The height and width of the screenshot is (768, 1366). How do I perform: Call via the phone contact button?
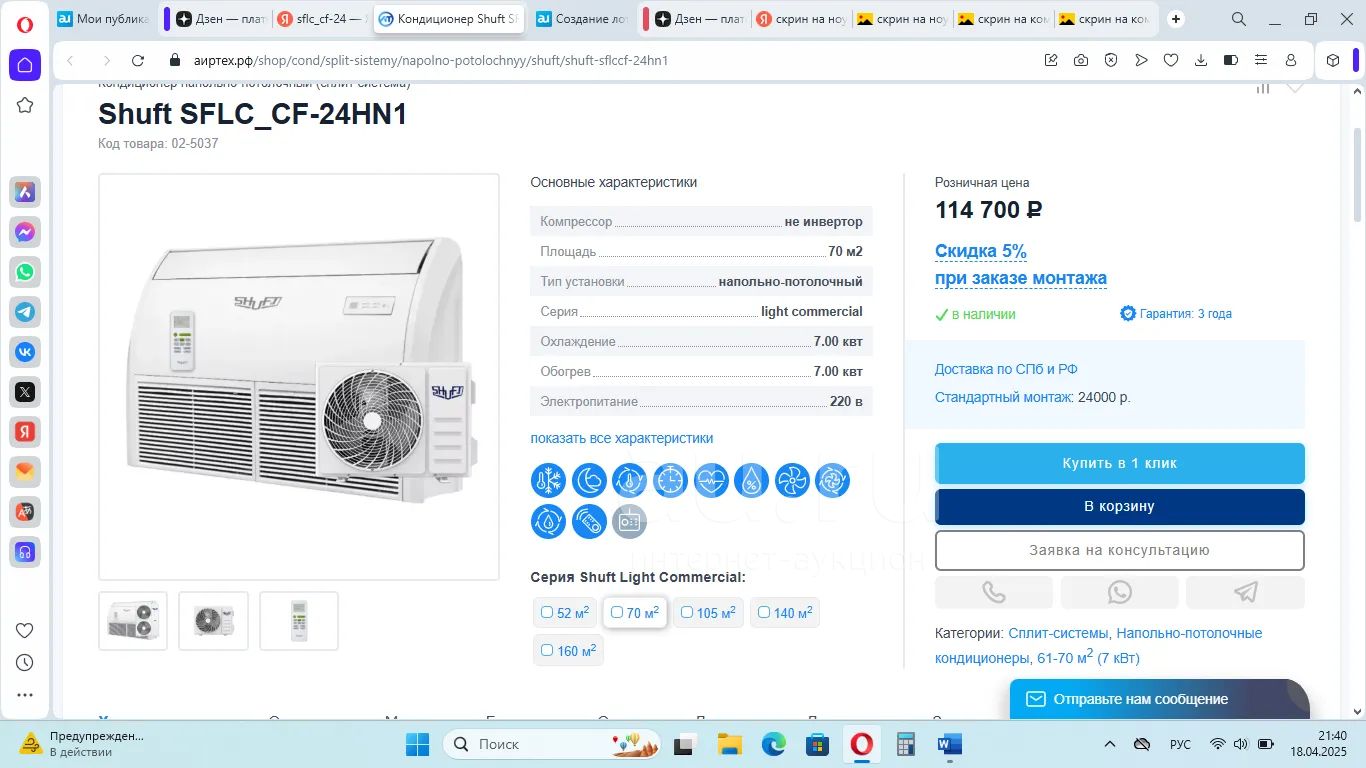994,592
